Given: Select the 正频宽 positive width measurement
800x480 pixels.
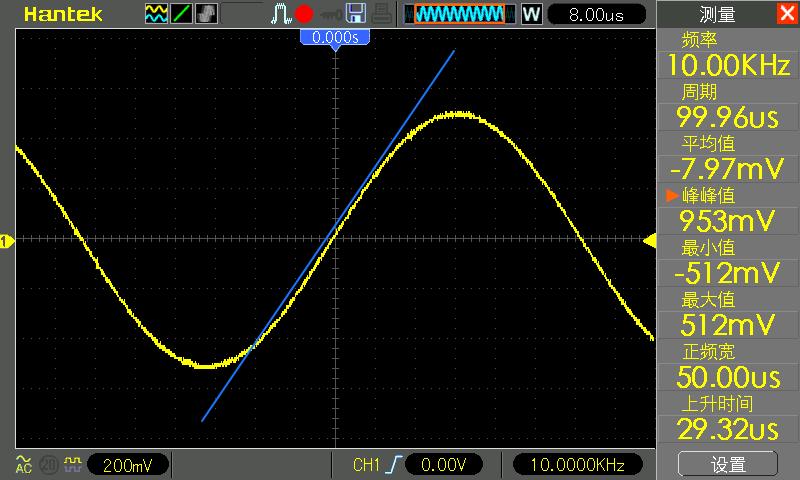Looking at the screenshot, I should coord(708,351).
